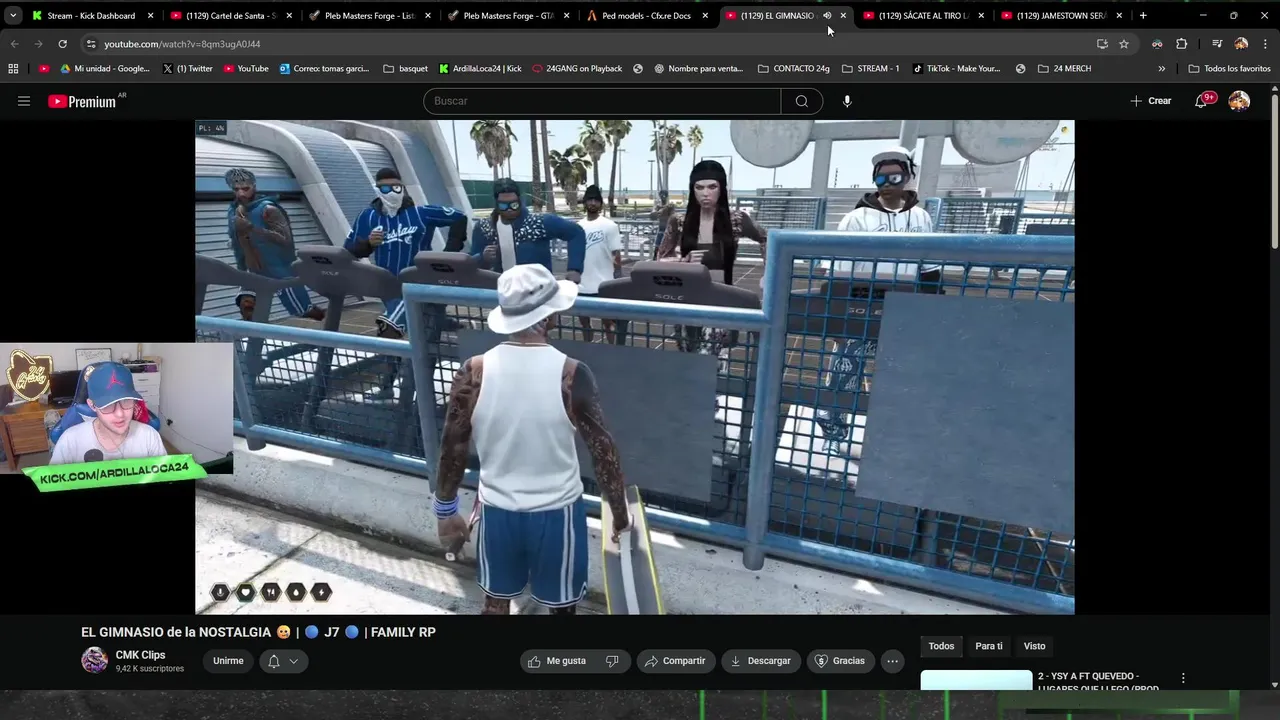
Task: Click the magnifier search button
Action: tap(802, 101)
